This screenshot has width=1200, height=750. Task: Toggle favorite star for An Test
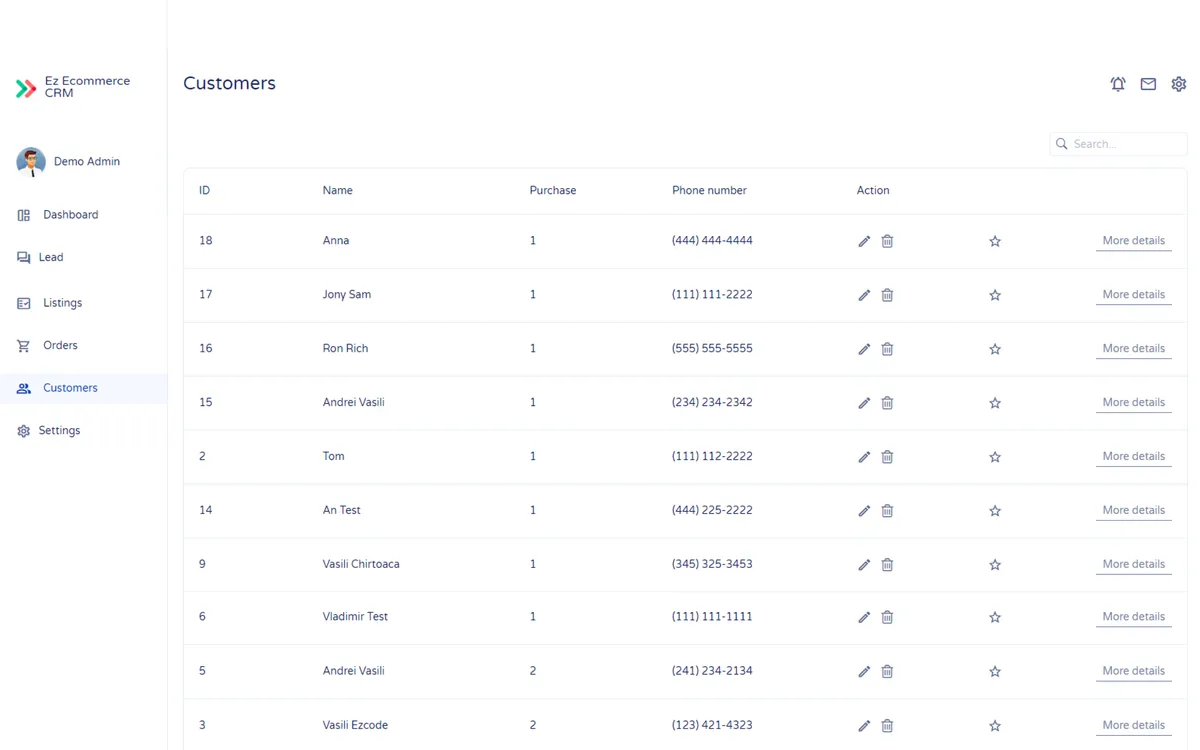pyautogui.click(x=995, y=511)
